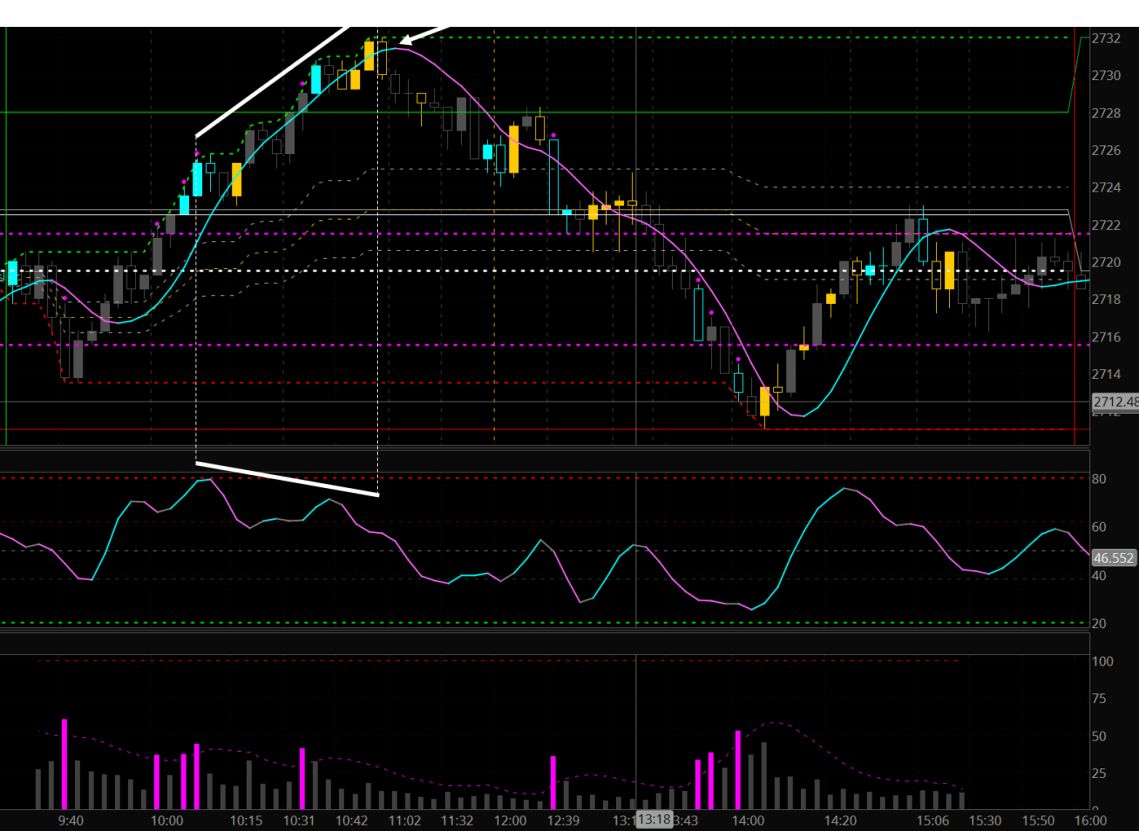The height and width of the screenshot is (831, 1139).
Task: Click the 2720 price axis label
Action: pos(1105,263)
